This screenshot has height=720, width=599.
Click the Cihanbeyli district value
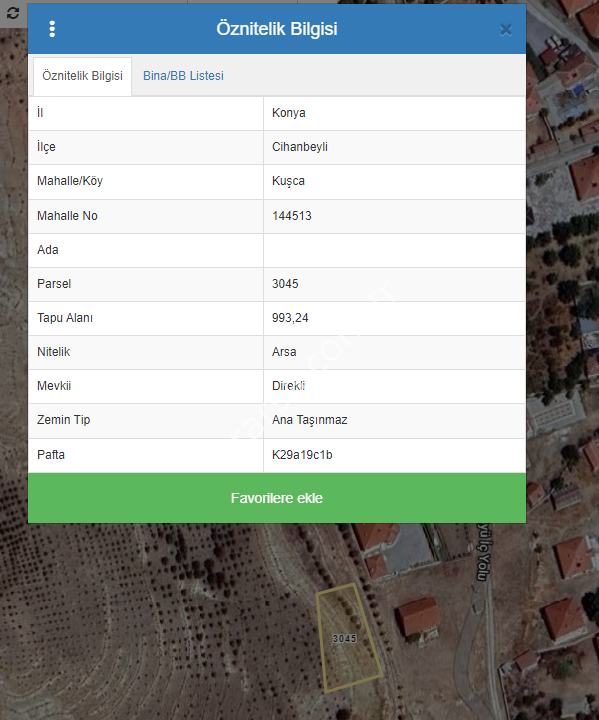click(x=300, y=147)
